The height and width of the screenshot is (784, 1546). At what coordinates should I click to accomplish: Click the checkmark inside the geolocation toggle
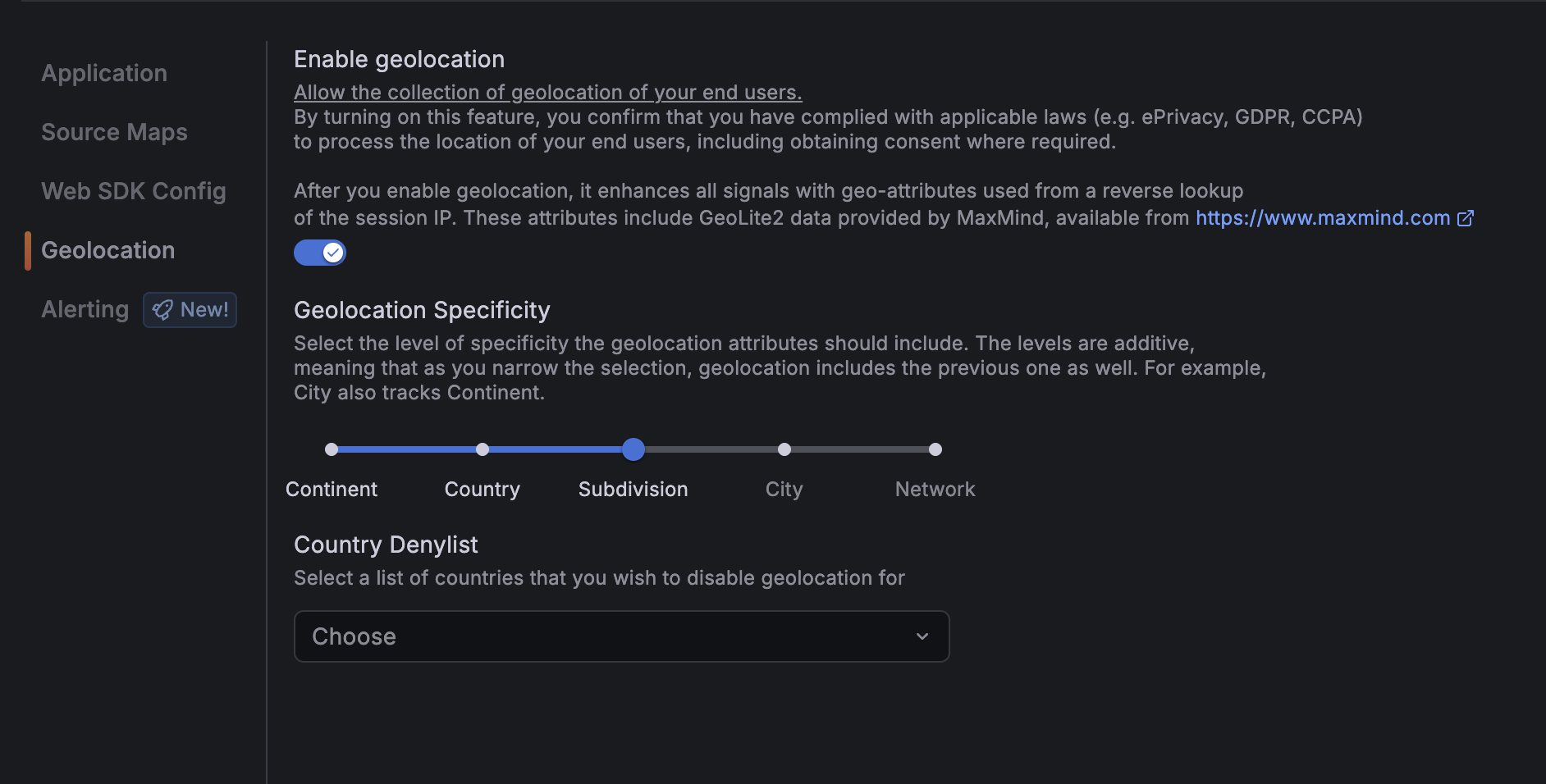332,253
